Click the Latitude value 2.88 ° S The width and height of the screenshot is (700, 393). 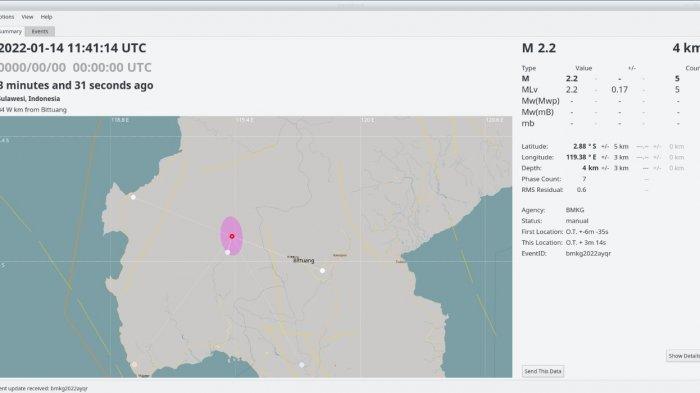pos(584,146)
